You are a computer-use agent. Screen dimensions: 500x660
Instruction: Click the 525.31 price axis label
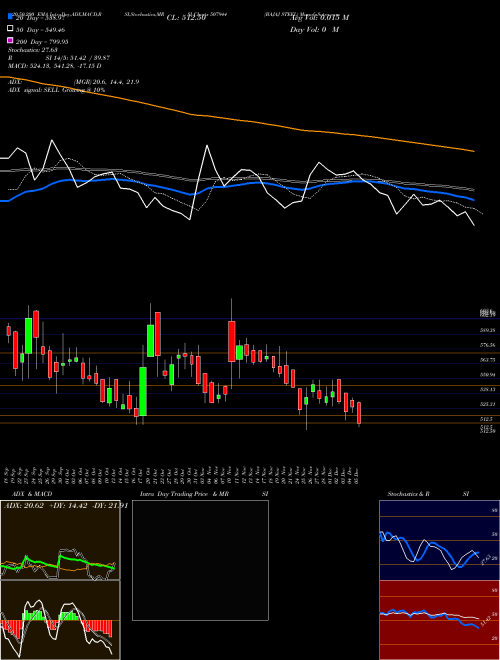click(x=487, y=404)
